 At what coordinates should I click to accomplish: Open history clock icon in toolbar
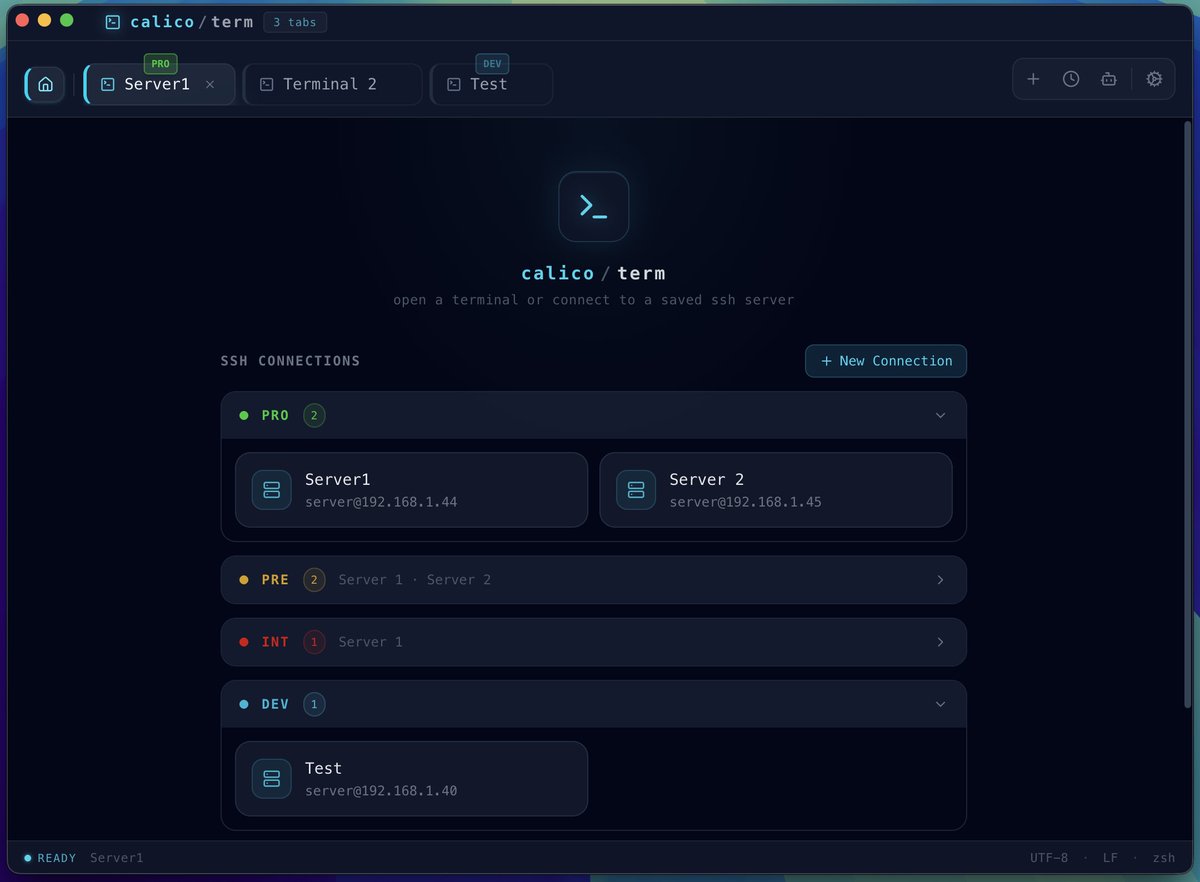coord(1071,79)
